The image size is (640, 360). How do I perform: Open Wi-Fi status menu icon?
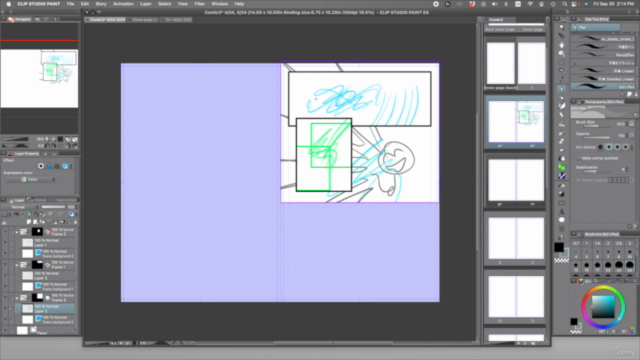(x=530, y=4)
